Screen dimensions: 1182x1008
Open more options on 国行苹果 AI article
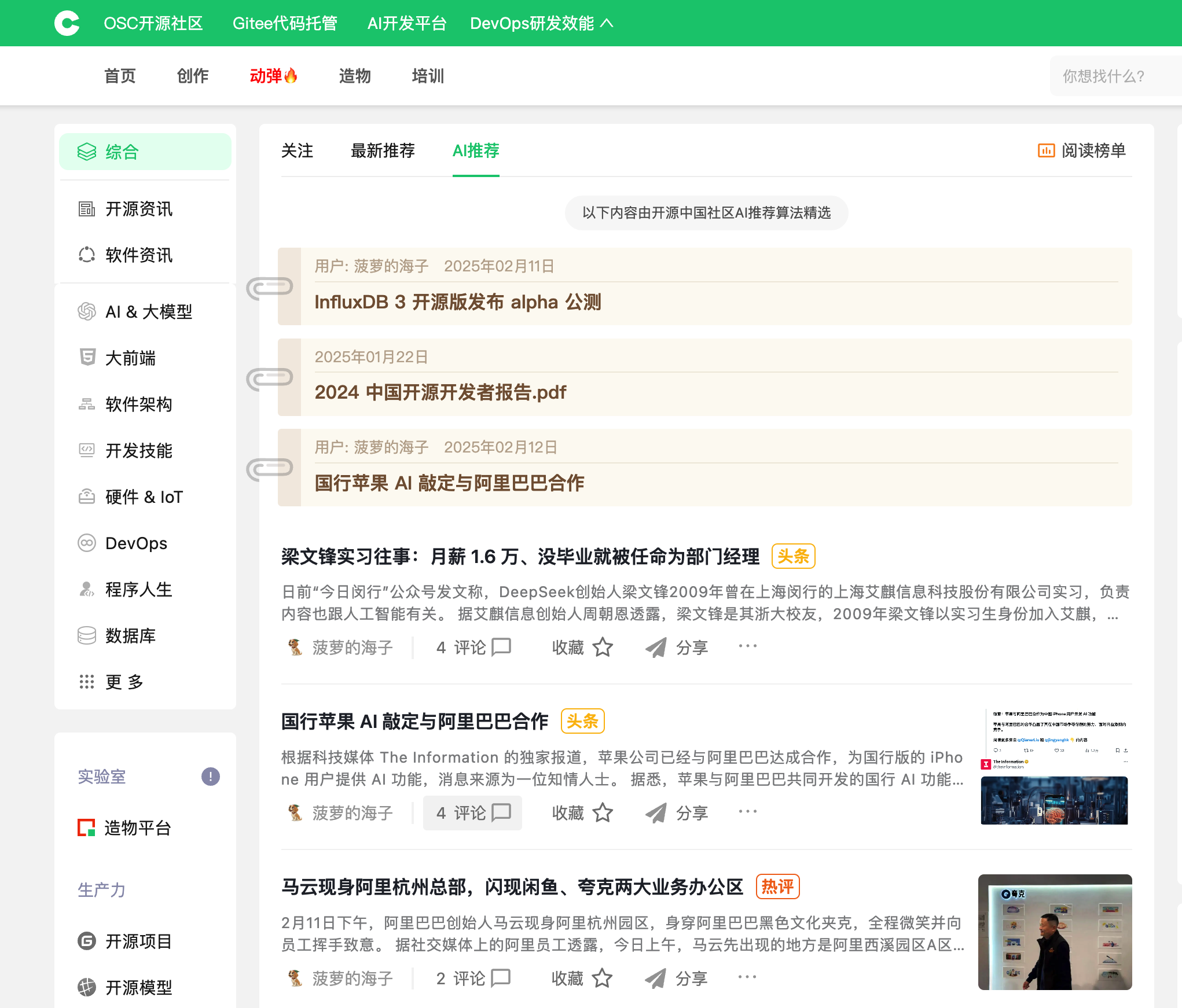pyautogui.click(x=748, y=811)
